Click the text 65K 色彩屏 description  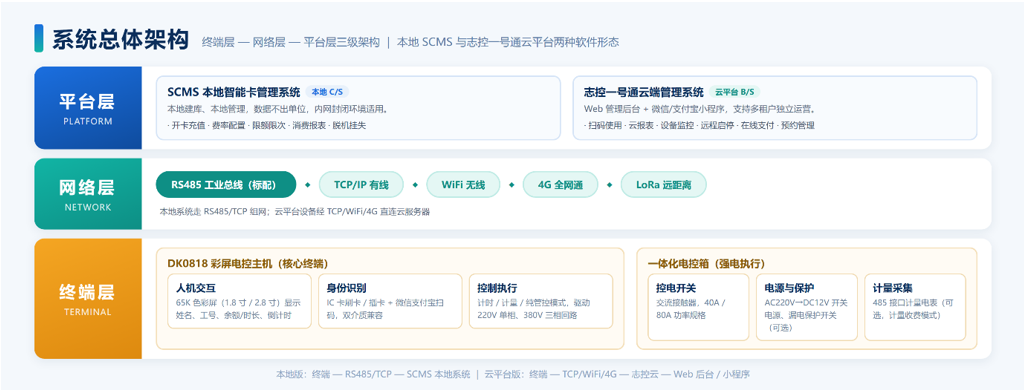pyautogui.click(x=238, y=309)
